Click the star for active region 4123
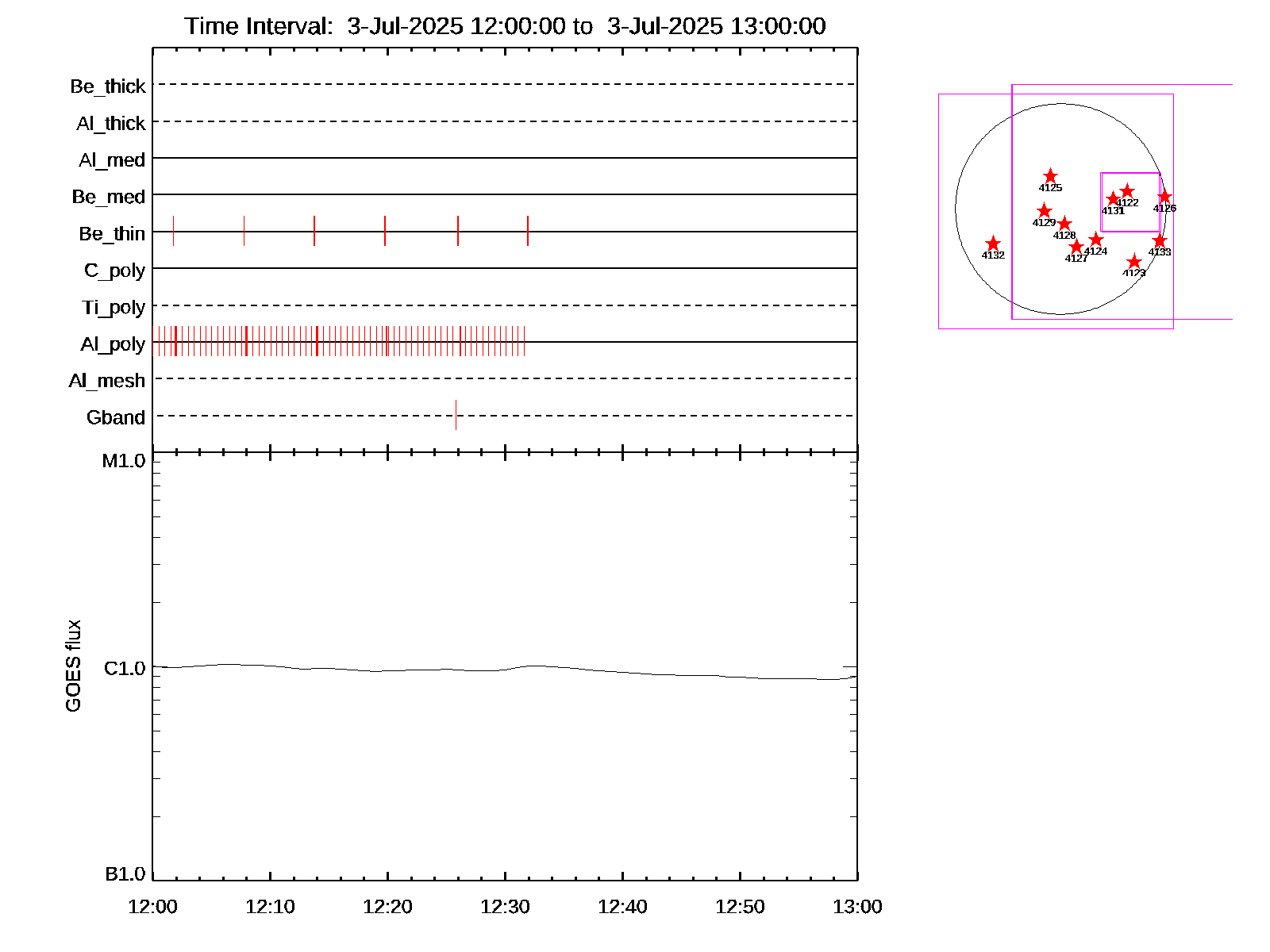 pos(1133,262)
